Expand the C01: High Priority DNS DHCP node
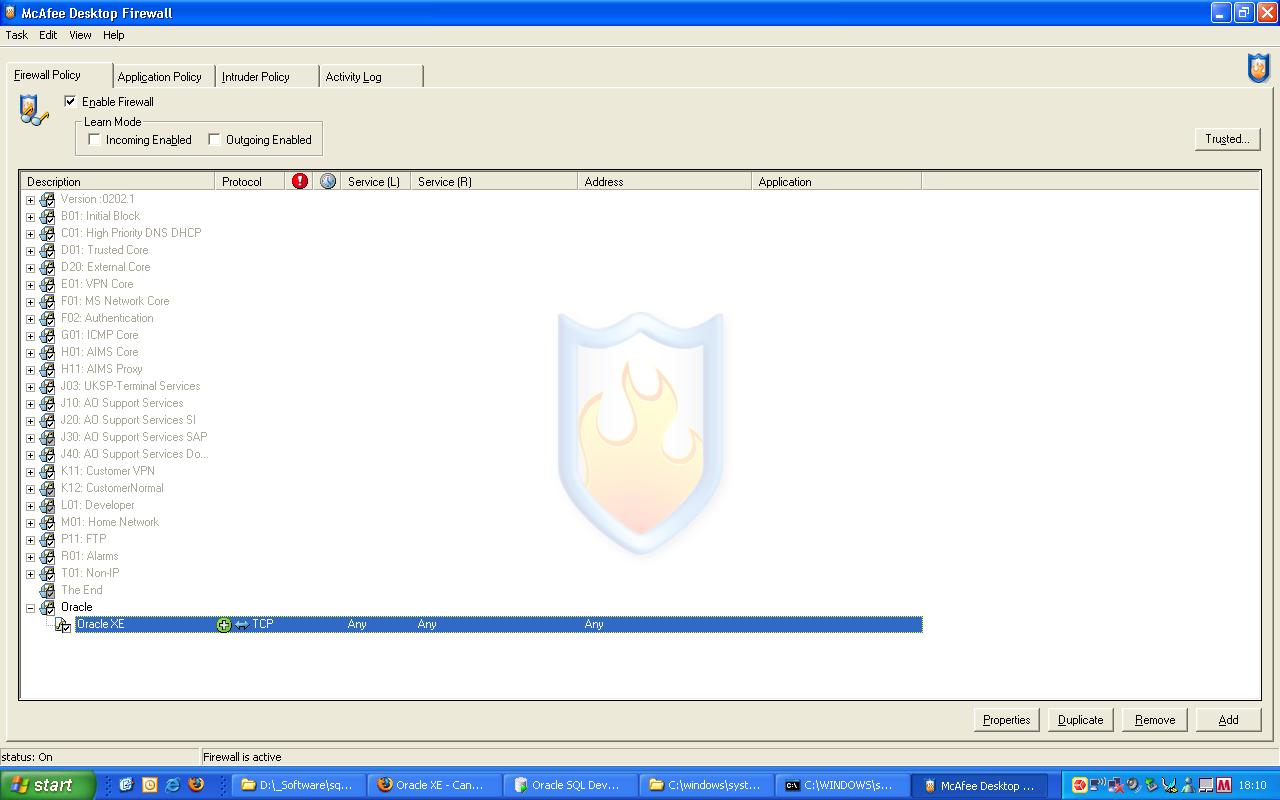Viewport: 1280px width, 800px height. [30, 234]
